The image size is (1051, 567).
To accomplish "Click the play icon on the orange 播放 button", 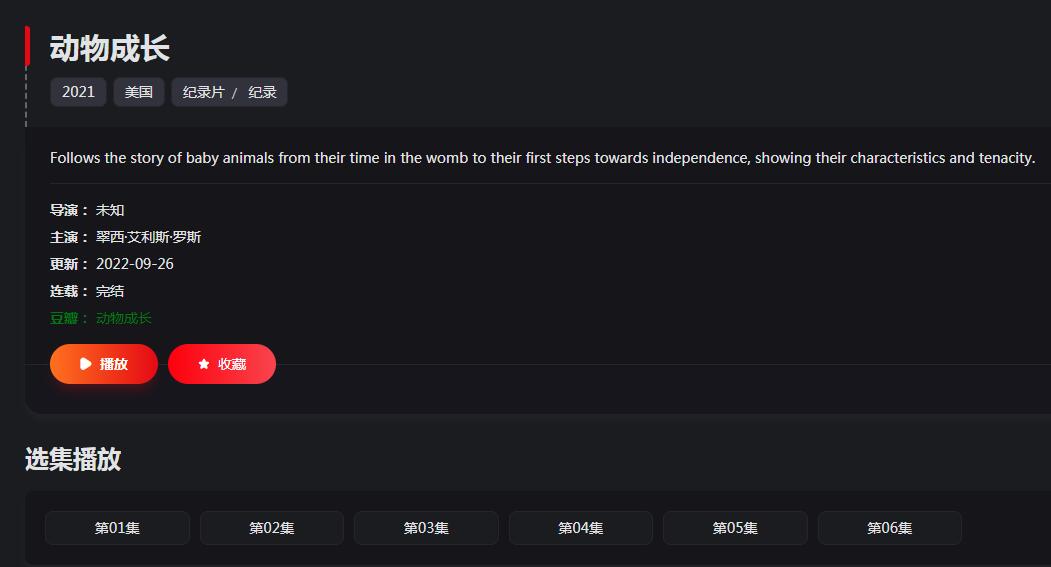I will [85, 364].
